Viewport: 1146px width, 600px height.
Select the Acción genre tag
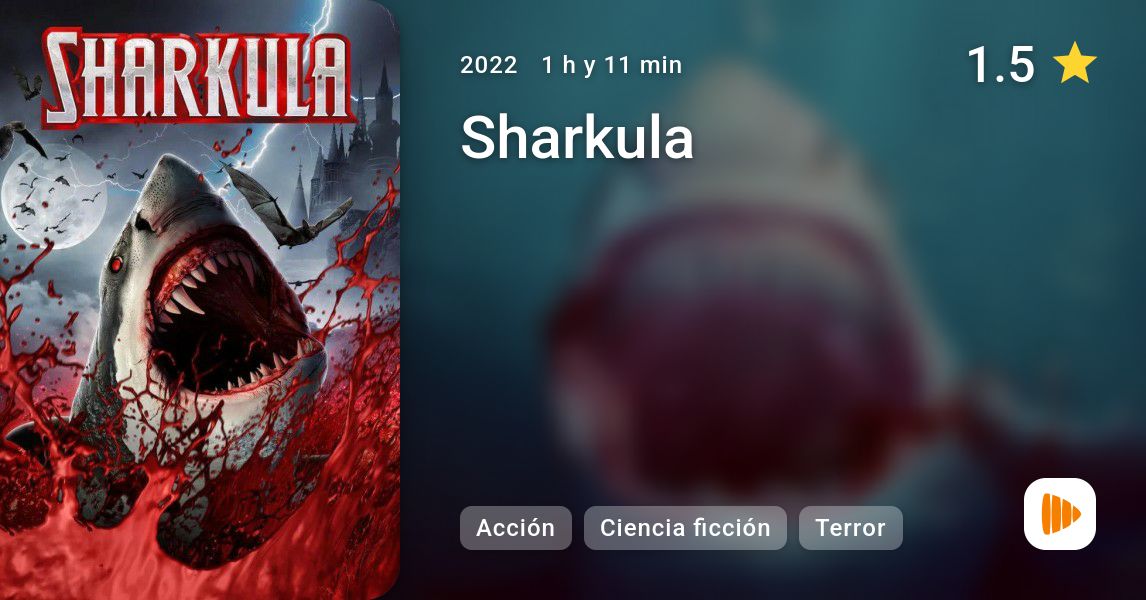coord(515,528)
